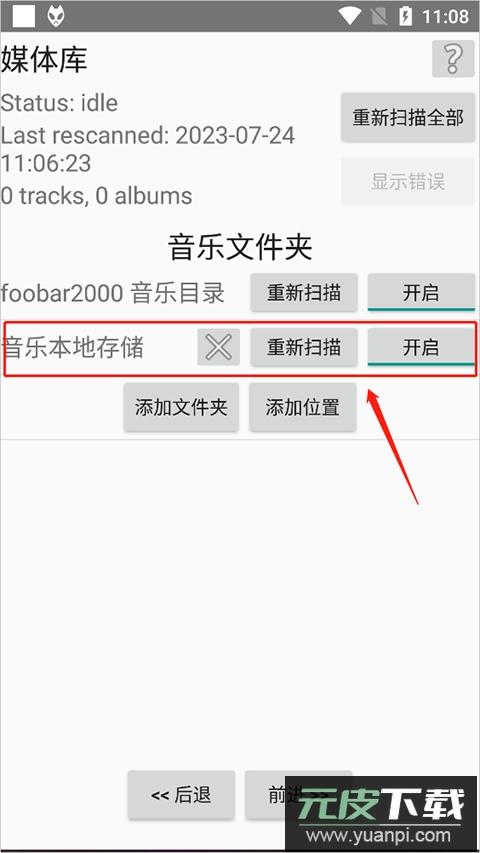Tap the 11:08 clock in status bar
Screen dimensions: 480x853
(x=445, y=17)
